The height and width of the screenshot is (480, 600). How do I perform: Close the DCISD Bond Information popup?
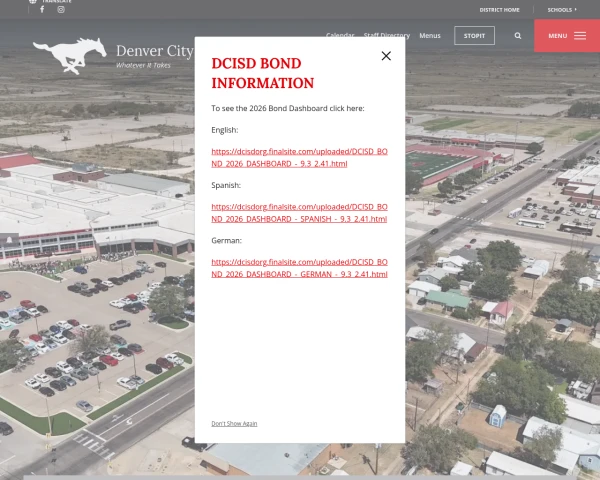coord(386,56)
